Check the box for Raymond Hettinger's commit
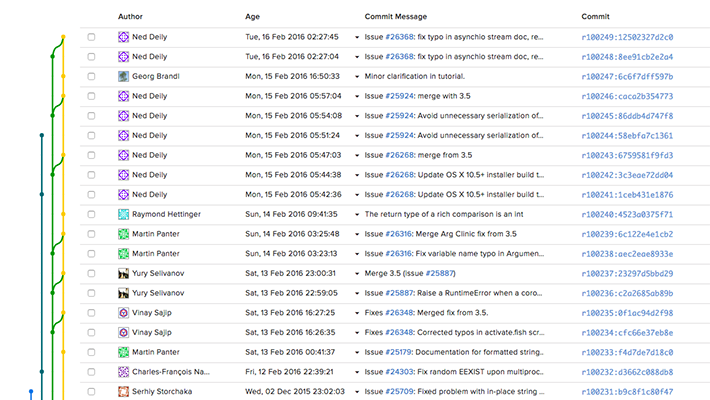Image resolution: width=710 pixels, height=400 pixels. click(91, 214)
